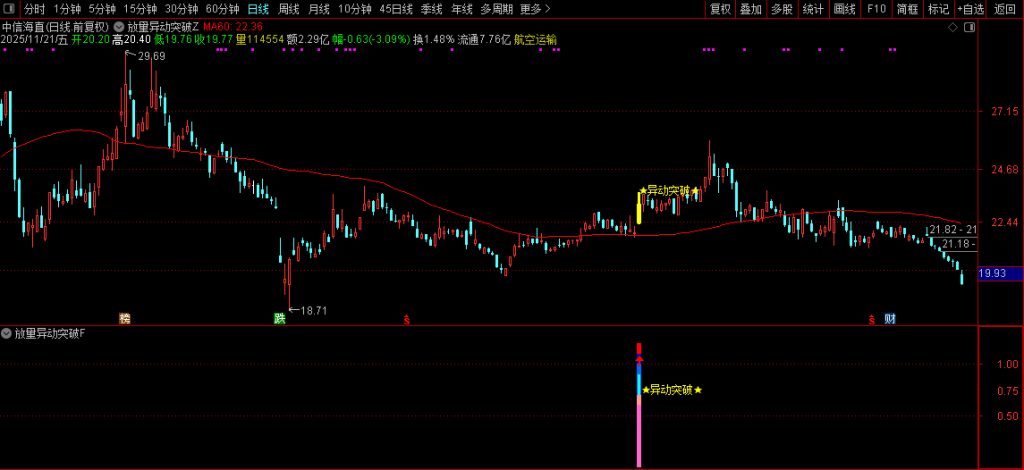Switch to the 周线 weekly period tab
Screen dimensions: 1024x470
289,9
